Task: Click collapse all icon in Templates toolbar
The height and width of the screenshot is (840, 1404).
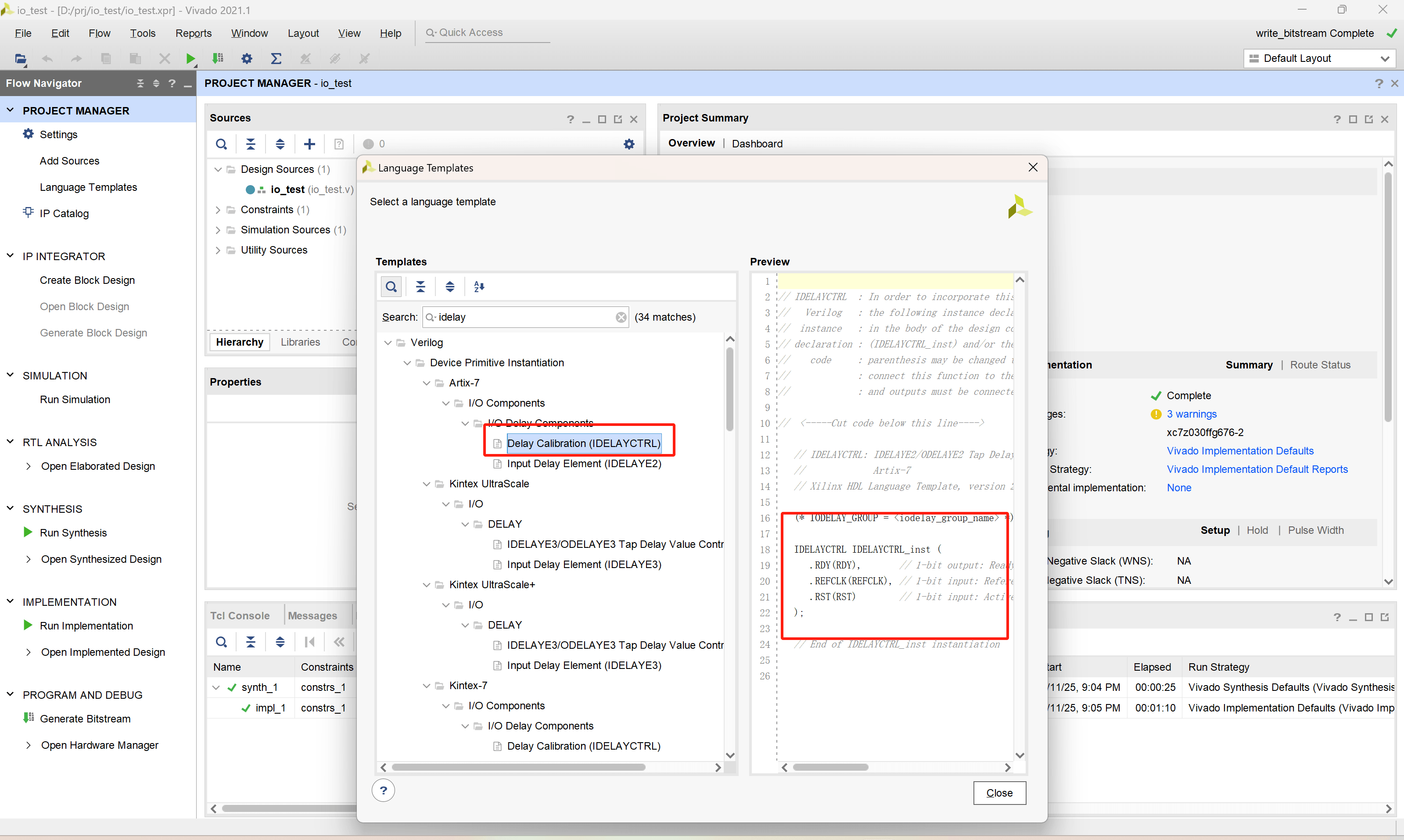Action: (420, 286)
